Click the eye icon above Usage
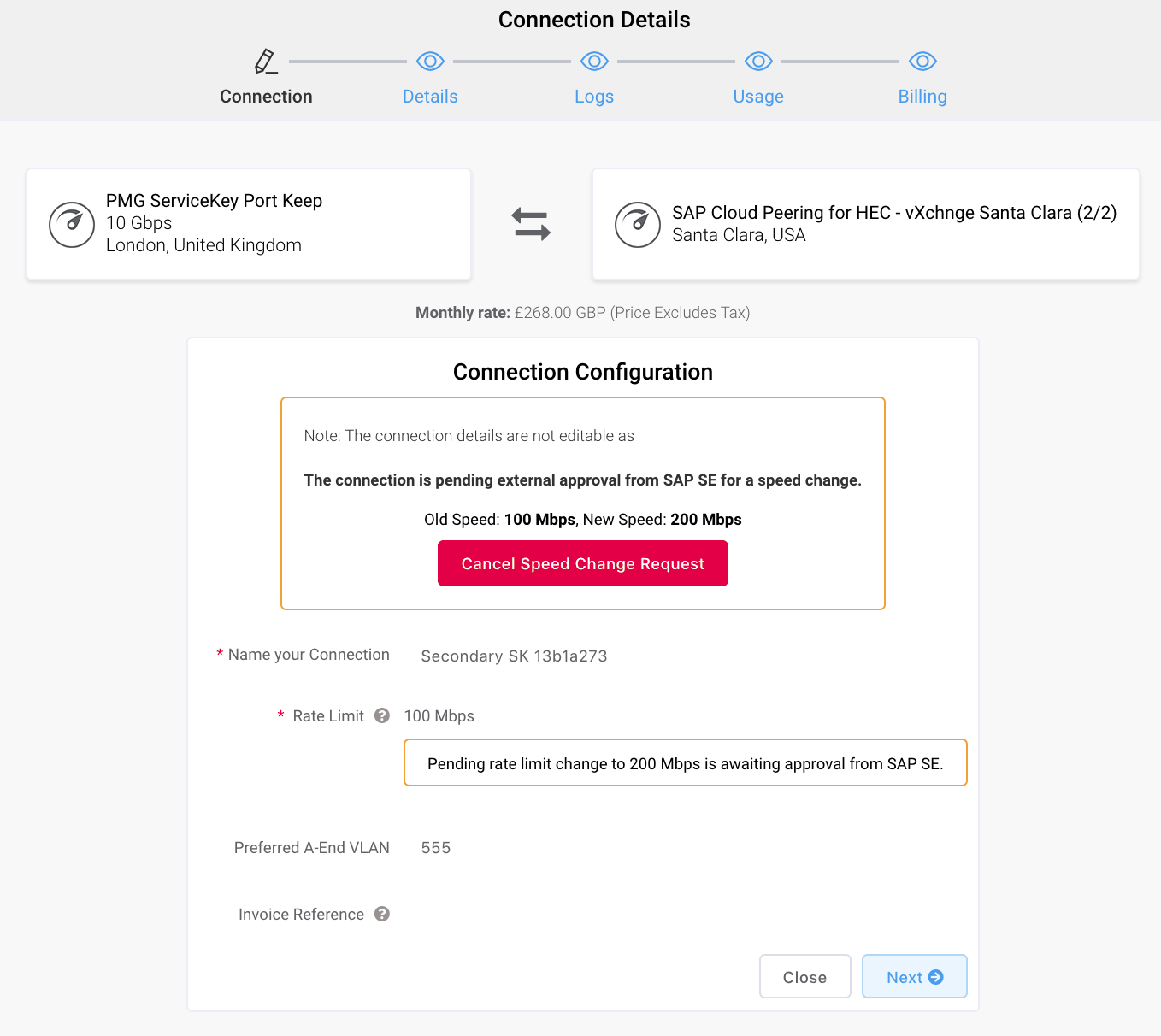This screenshot has height=1036, width=1161. pyautogui.click(x=758, y=62)
